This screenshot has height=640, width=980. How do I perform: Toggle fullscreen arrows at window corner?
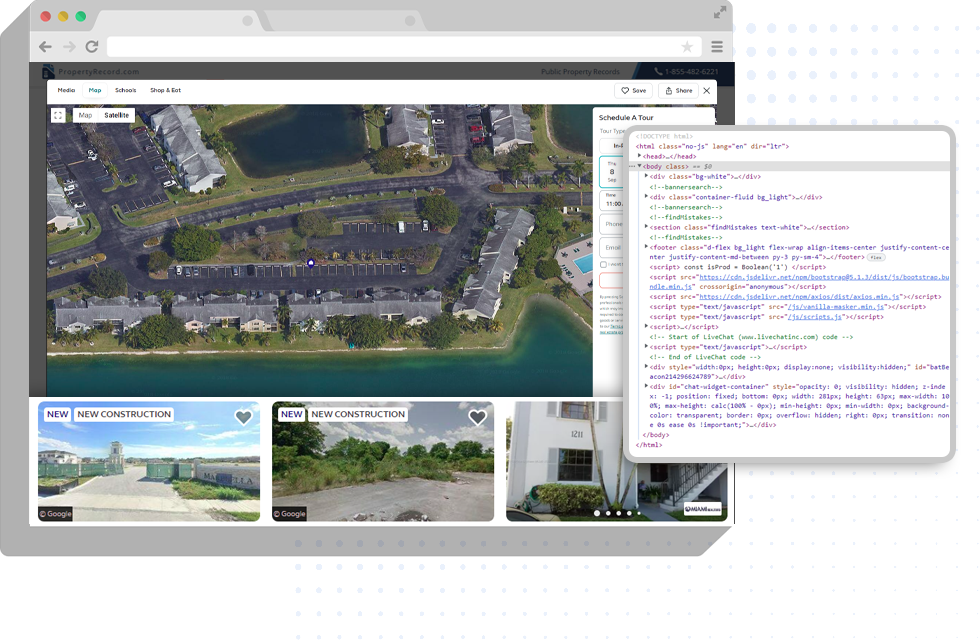click(x=720, y=12)
